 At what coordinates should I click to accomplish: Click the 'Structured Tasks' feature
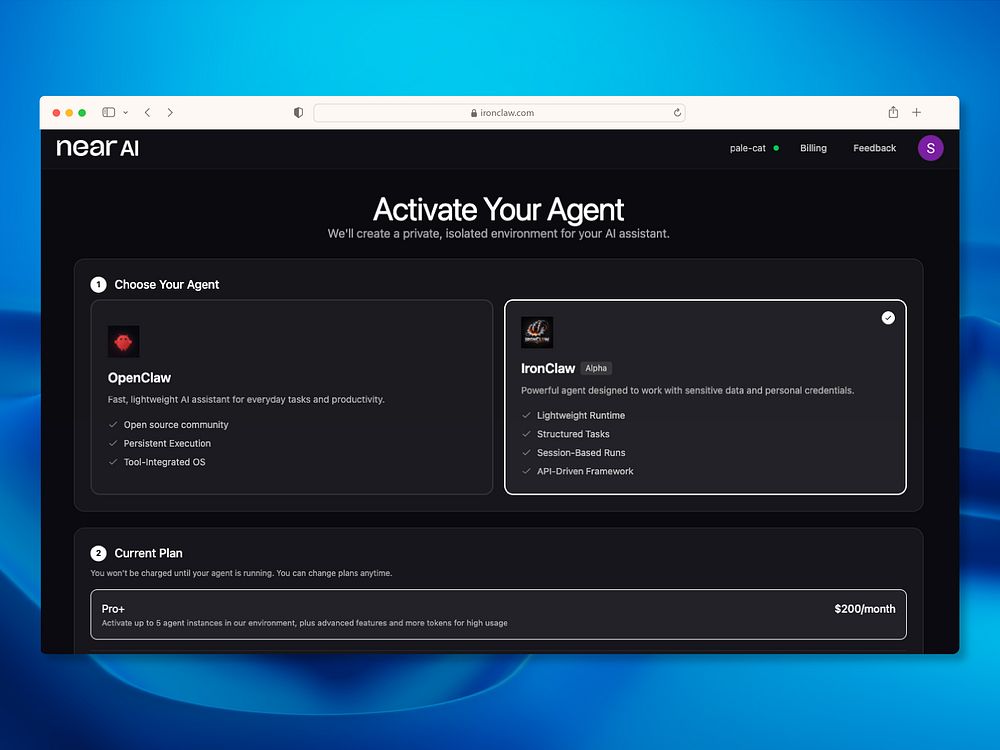pyautogui.click(x=573, y=434)
